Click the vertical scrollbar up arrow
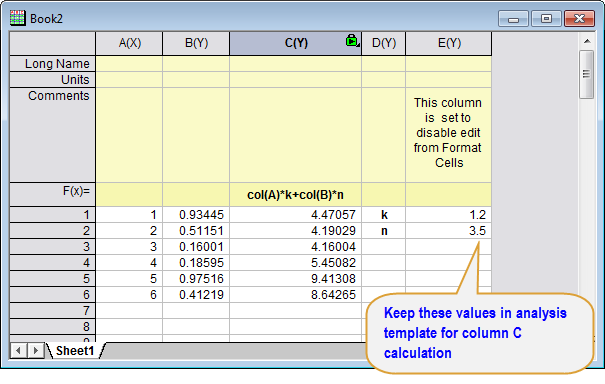605x384 pixels. click(587, 41)
